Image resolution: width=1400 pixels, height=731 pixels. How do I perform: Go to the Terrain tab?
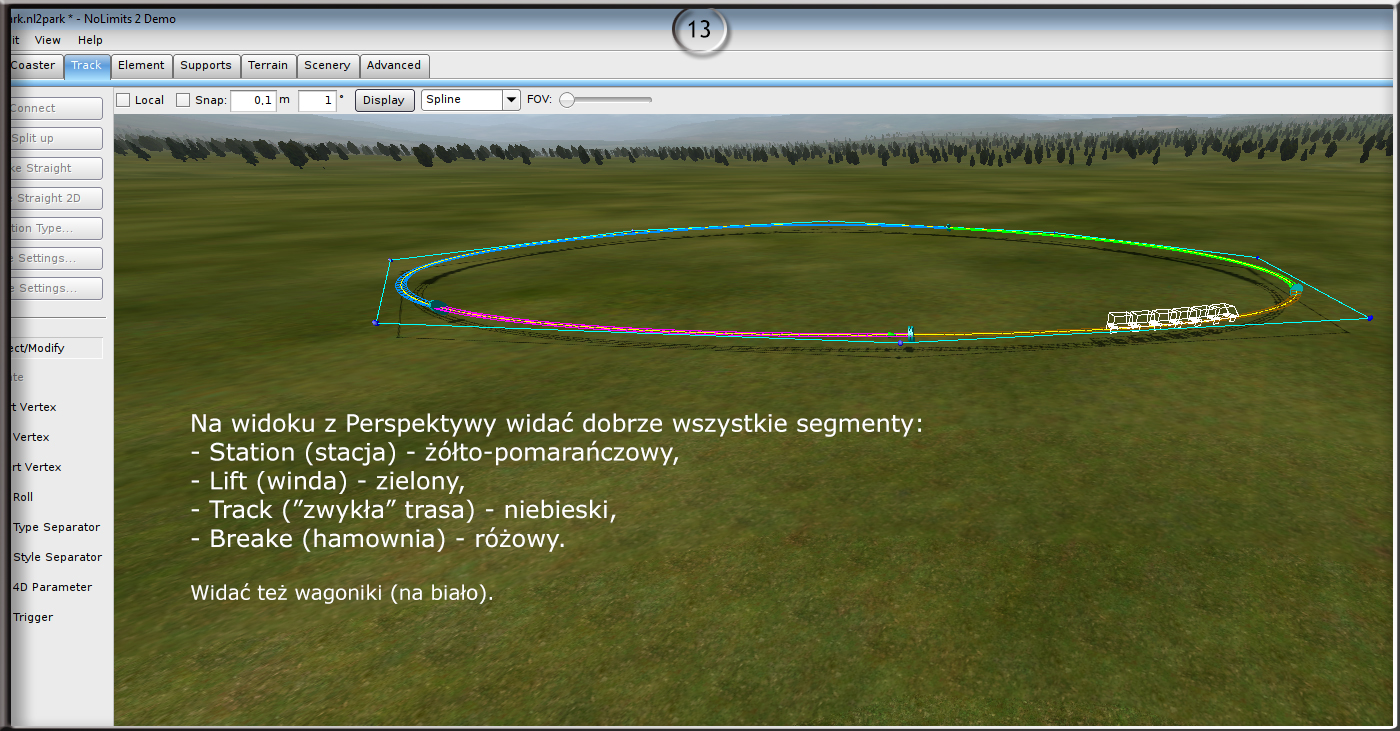pyautogui.click(x=268, y=65)
